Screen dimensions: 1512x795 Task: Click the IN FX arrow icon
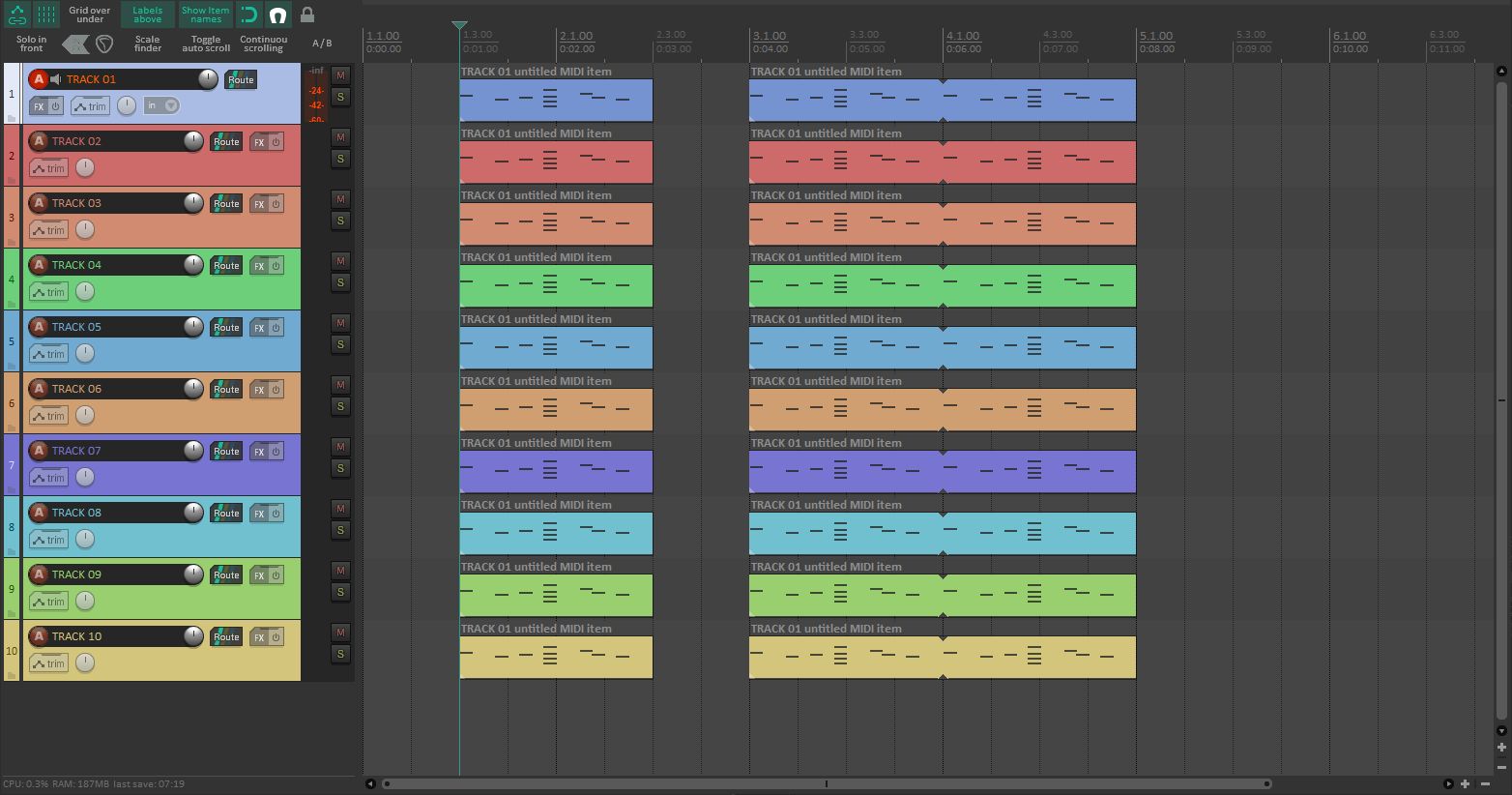coord(74,44)
